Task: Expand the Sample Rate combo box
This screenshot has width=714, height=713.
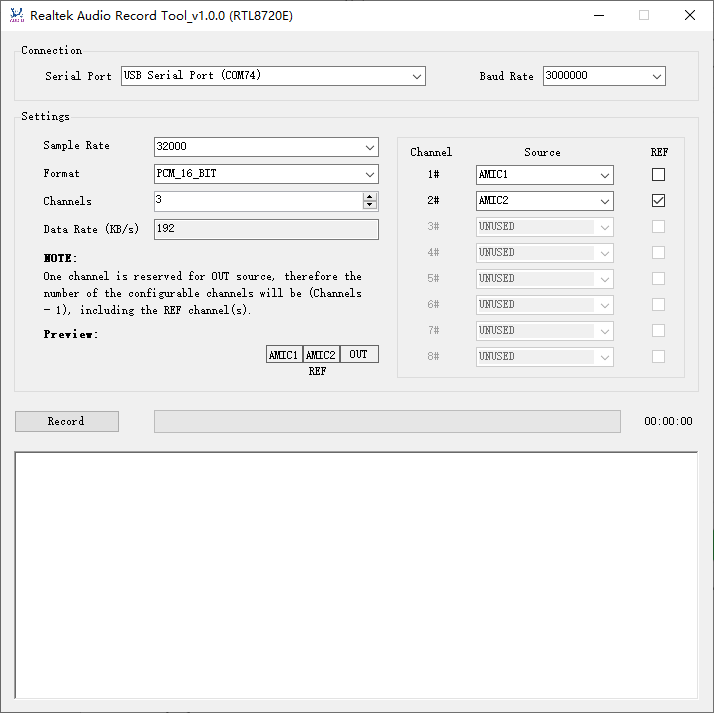Action: coord(266,147)
